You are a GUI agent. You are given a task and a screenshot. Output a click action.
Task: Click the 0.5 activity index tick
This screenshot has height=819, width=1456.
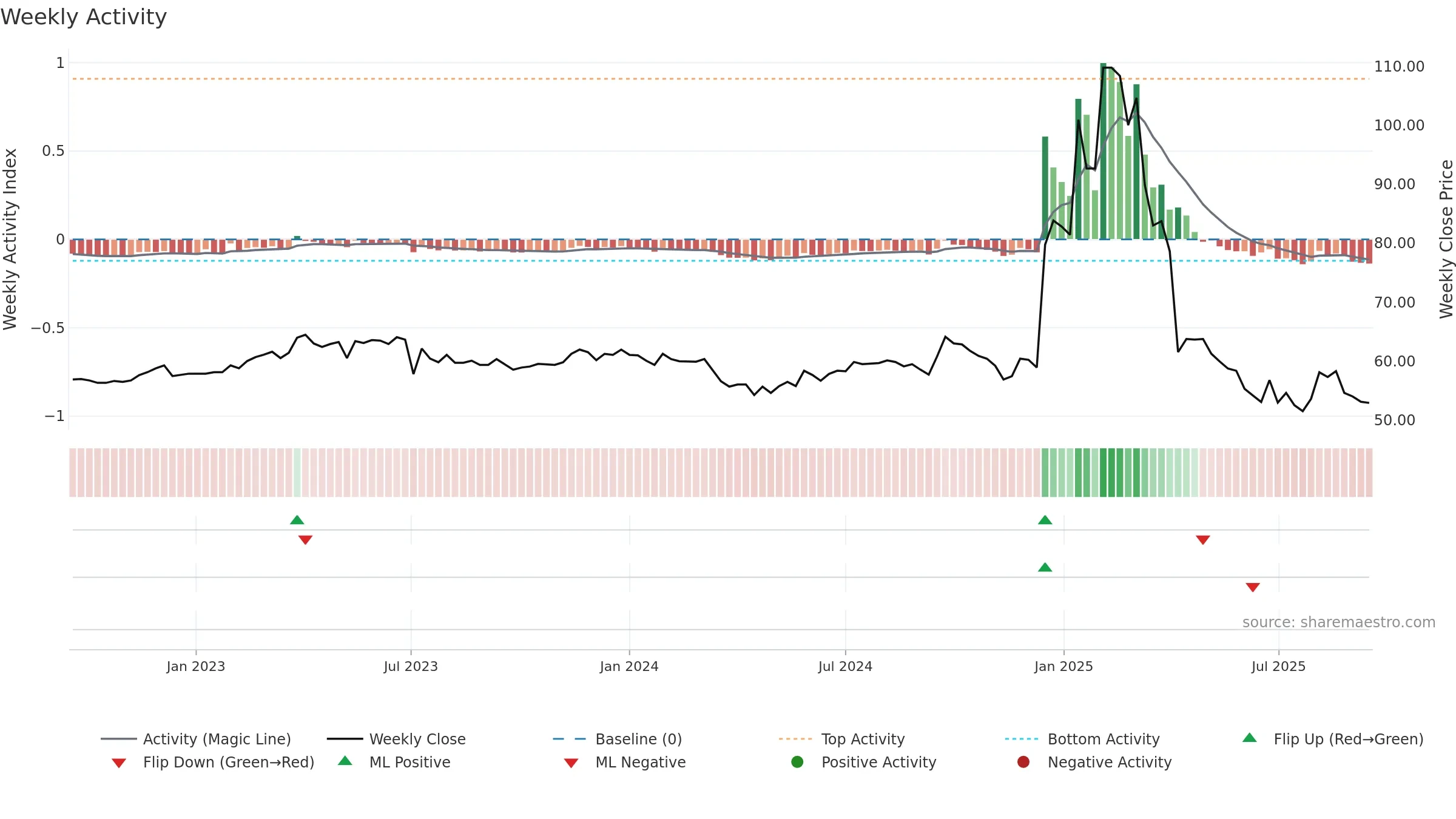[x=53, y=150]
